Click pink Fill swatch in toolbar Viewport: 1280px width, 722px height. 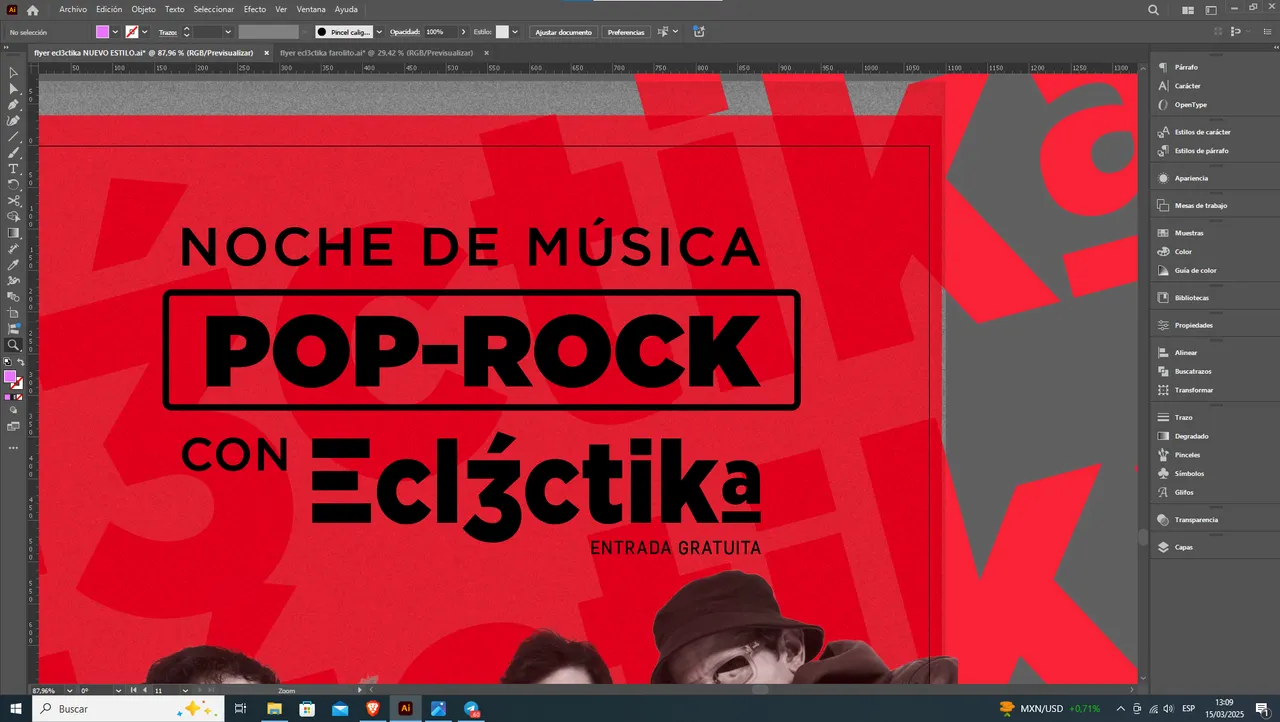10,376
